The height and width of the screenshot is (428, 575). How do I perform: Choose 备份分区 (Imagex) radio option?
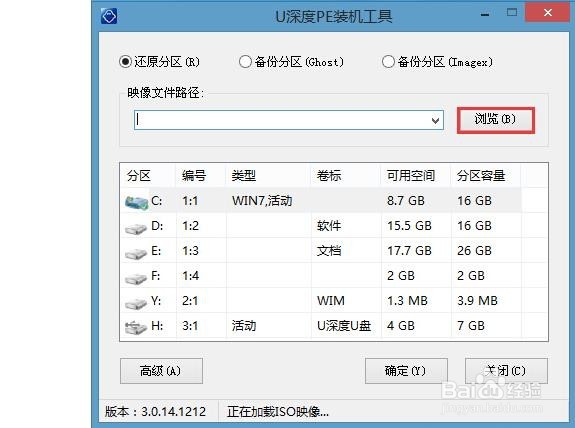(437, 62)
